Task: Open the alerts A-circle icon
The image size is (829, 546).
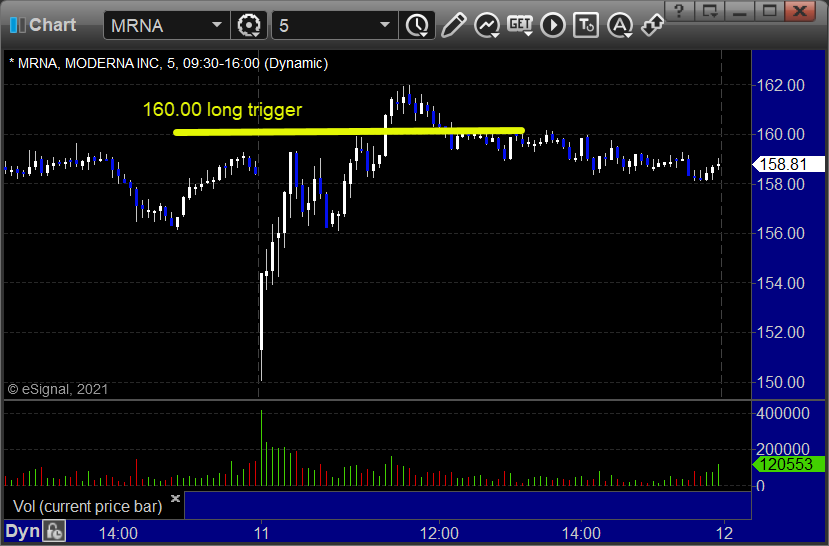Action: (620, 25)
